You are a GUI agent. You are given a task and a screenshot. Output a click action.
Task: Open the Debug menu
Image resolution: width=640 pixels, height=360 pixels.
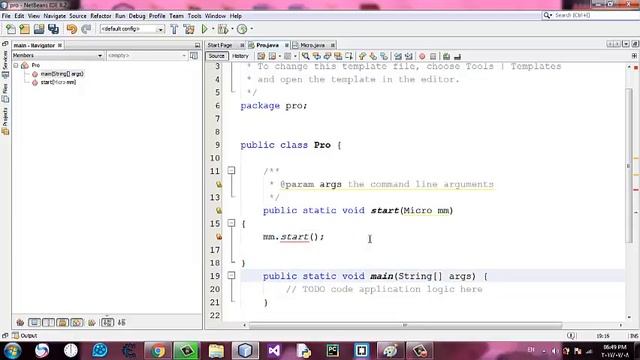[x=137, y=16]
